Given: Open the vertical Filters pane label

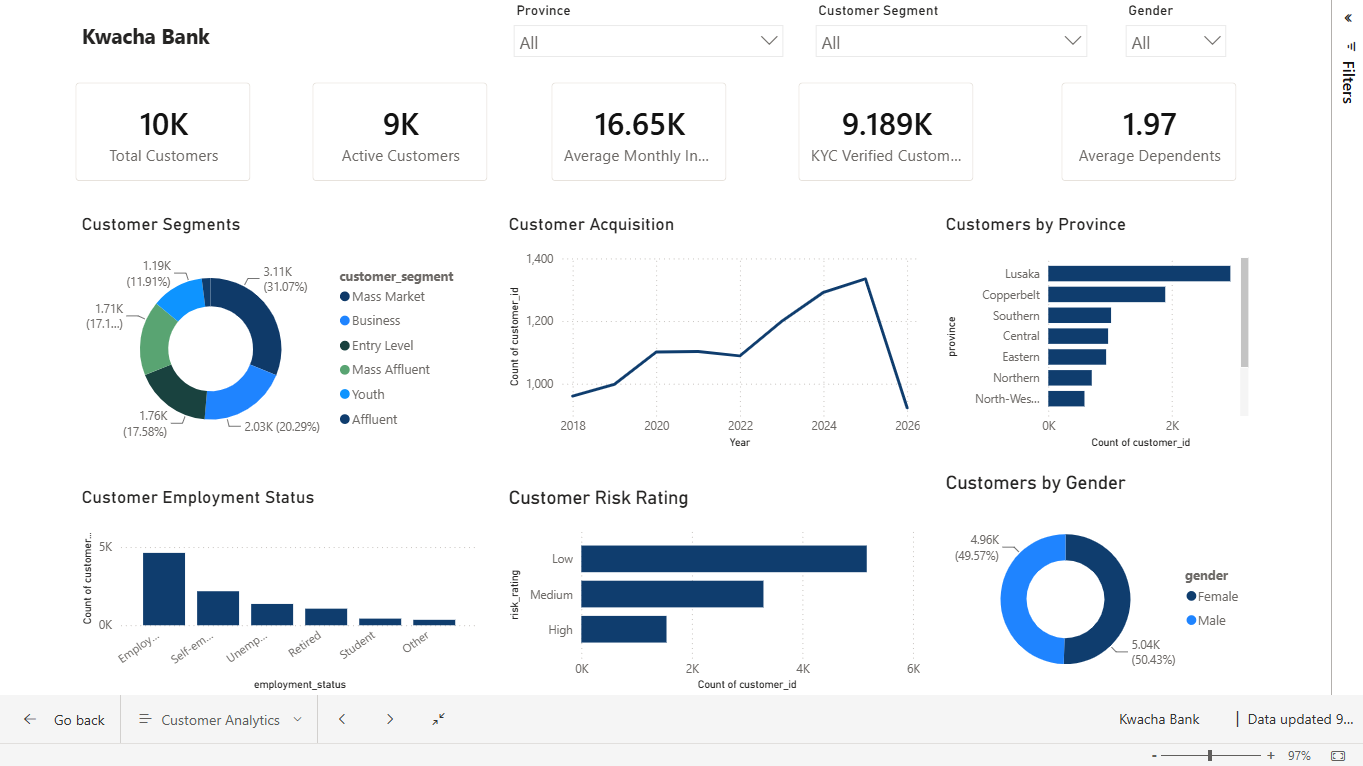Looking at the screenshot, I should (x=1347, y=83).
